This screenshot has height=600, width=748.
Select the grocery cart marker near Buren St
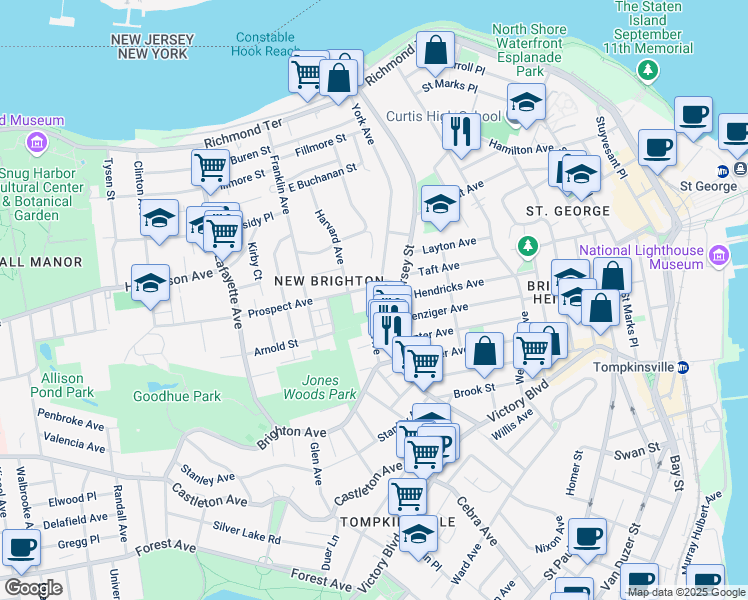pyautogui.click(x=210, y=168)
